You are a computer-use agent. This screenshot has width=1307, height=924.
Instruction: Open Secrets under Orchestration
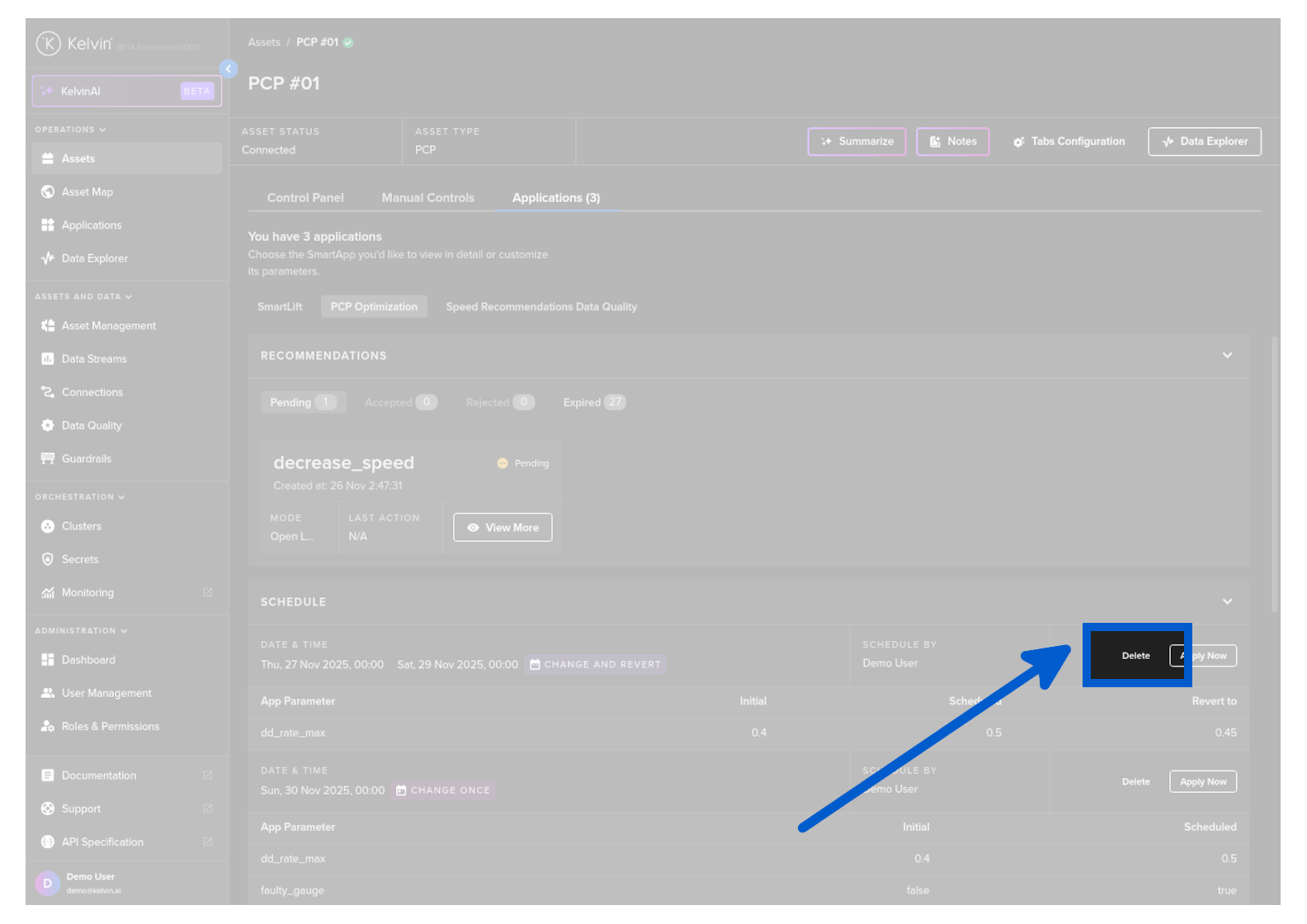click(79, 559)
